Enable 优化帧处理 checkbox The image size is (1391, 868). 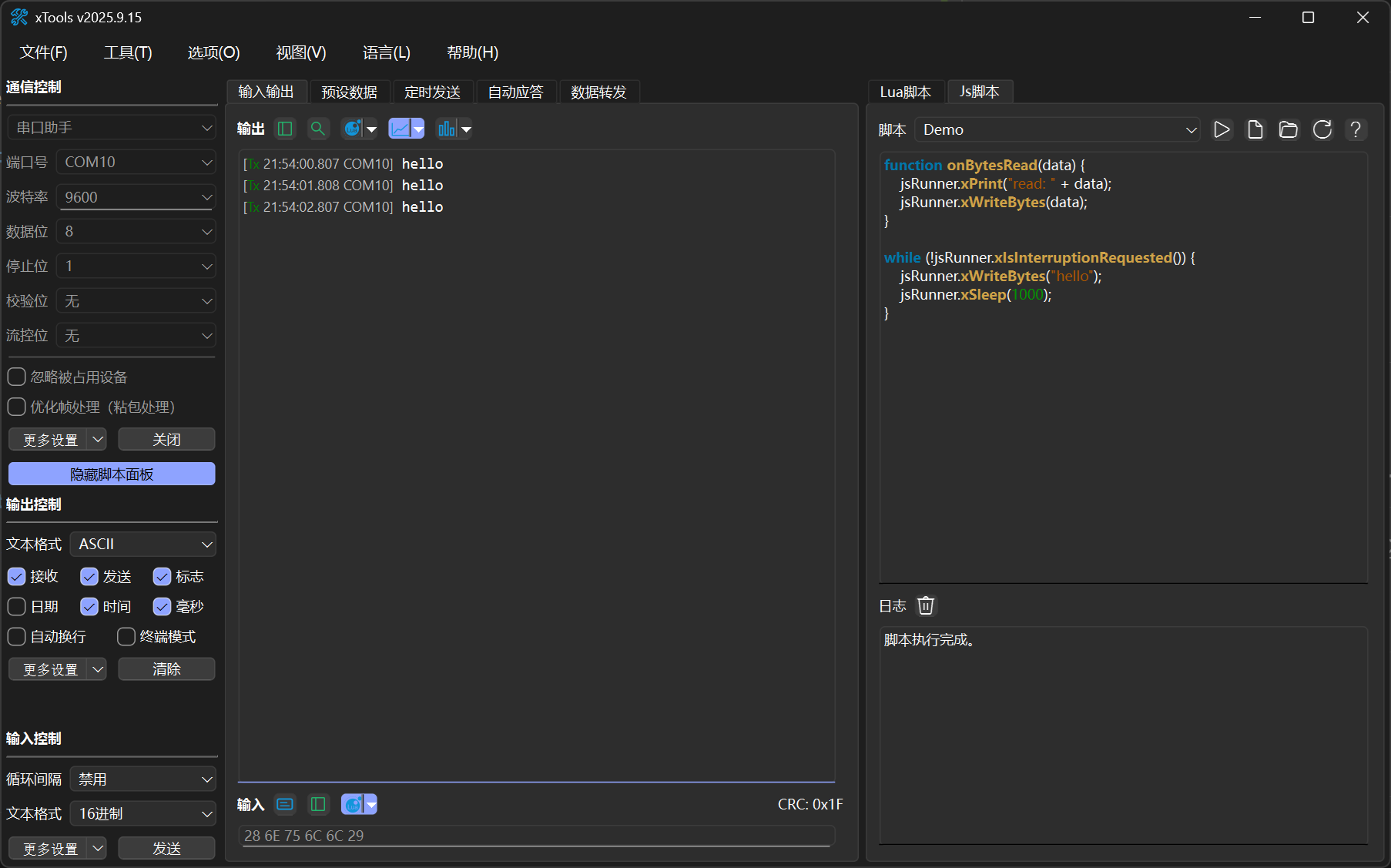point(16,407)
